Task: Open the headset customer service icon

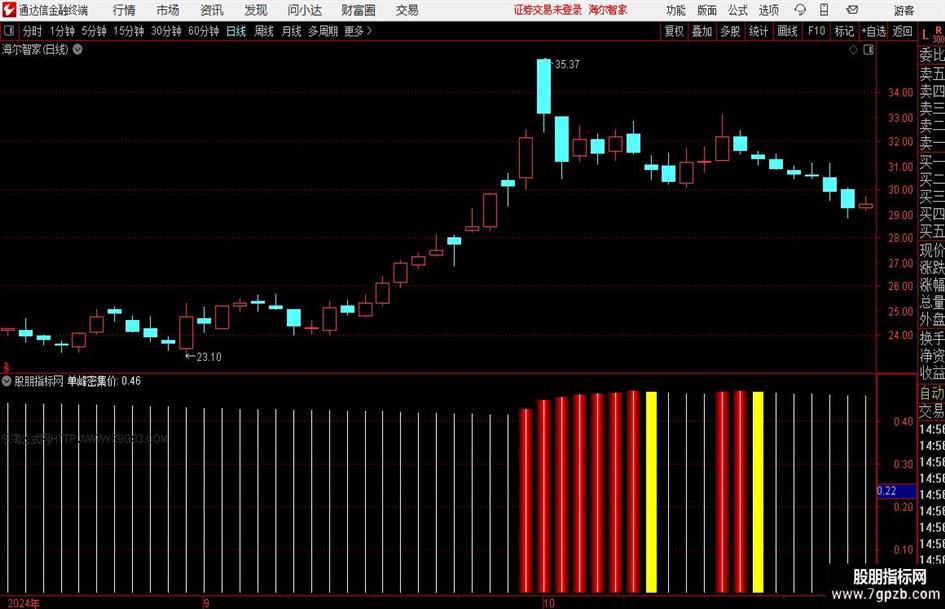Action: (x=800, y=10)
